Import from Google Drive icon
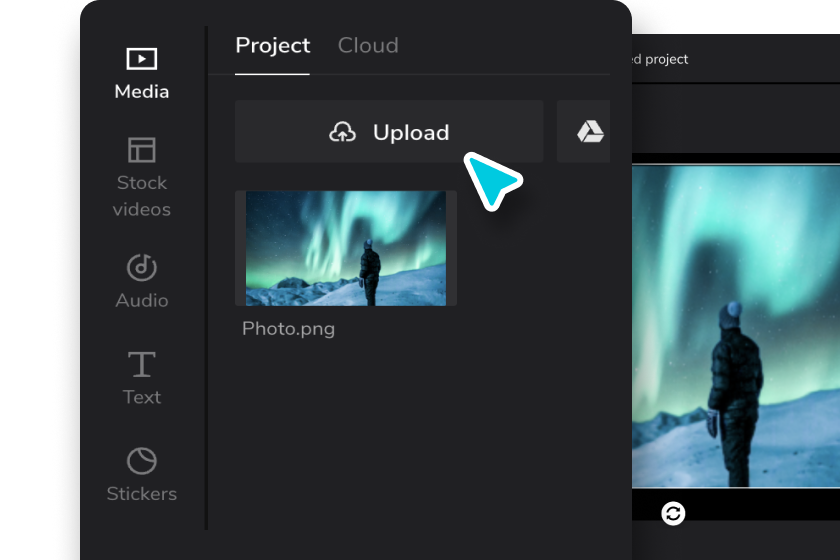The width and height of the screenshot is (840, 560). (590, 132)
